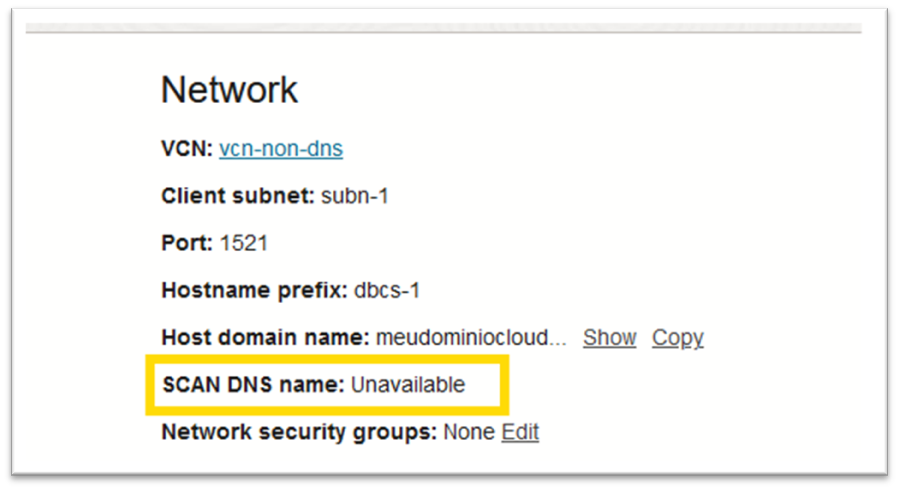Show the full host domain name
This screenshot has height=490, width=899.
pyautogui.click(x=609, y=338)
